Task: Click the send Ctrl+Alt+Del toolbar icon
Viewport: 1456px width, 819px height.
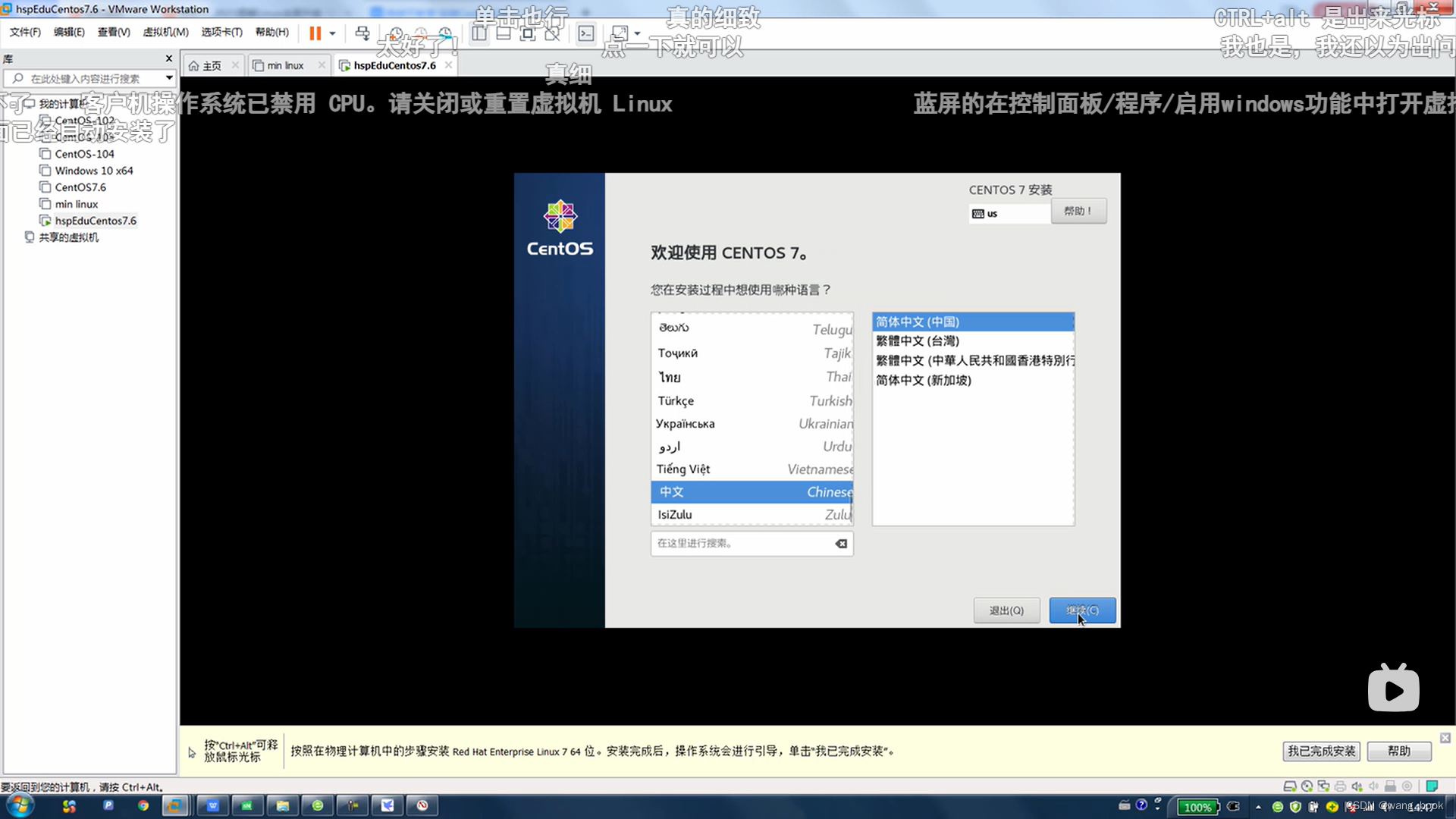Action: (x=362, y=33)
